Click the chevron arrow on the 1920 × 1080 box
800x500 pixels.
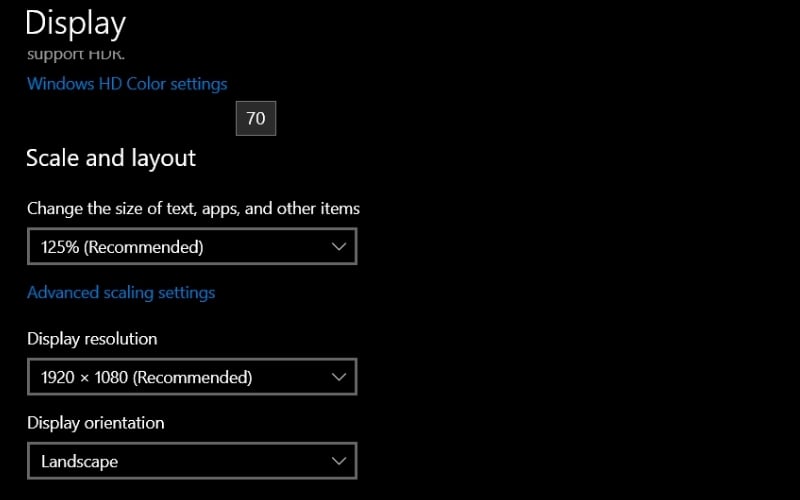pos(339,377)
